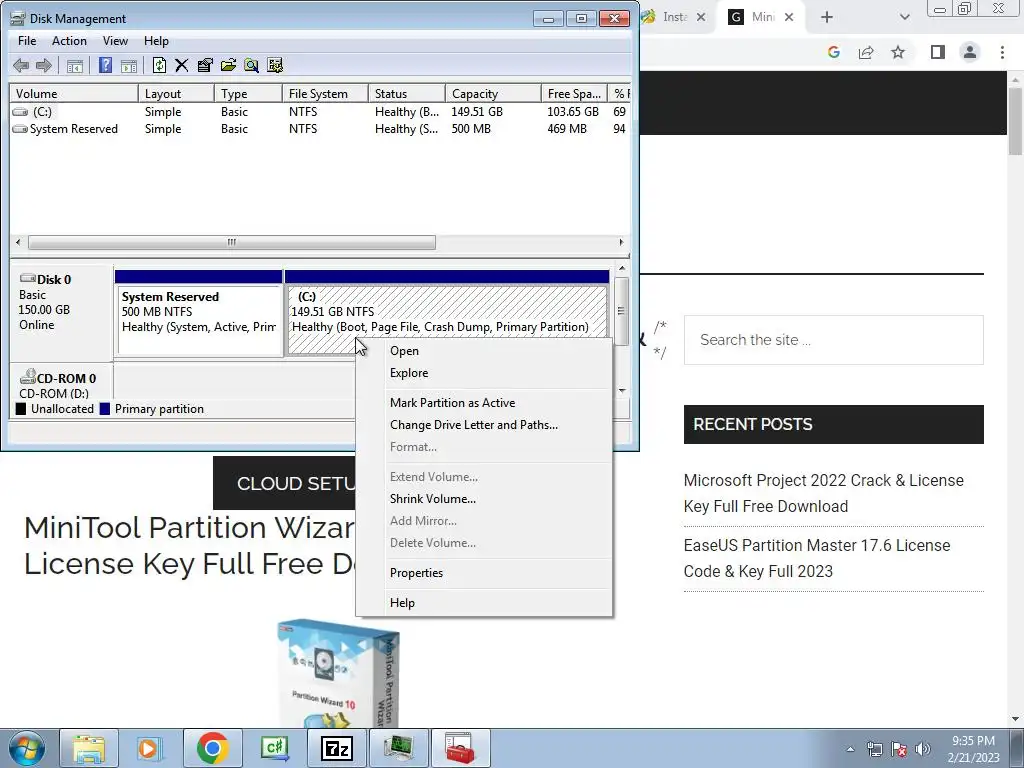Open a new Chrome tab with plus

tap(827, 18)
